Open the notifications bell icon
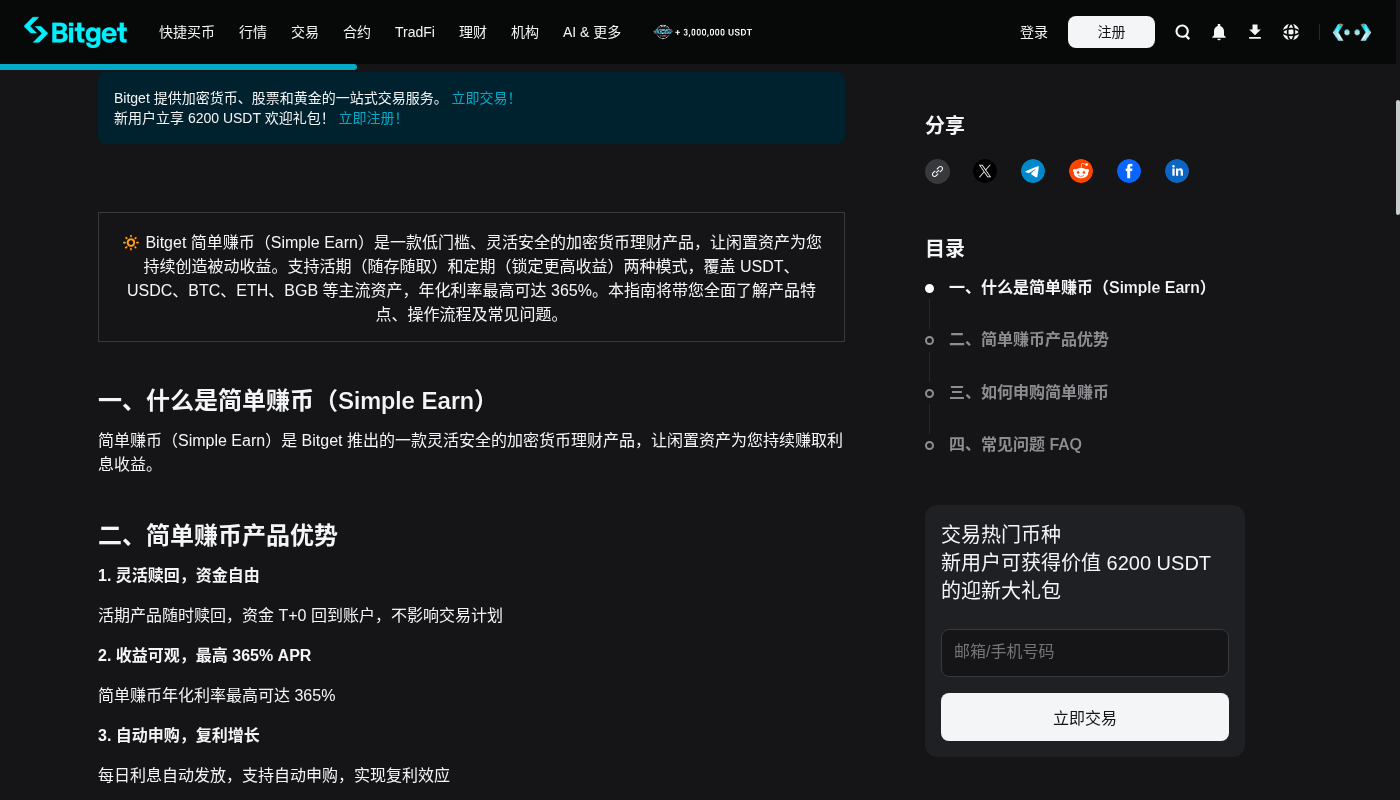1400x800 pixels. 1219,32
